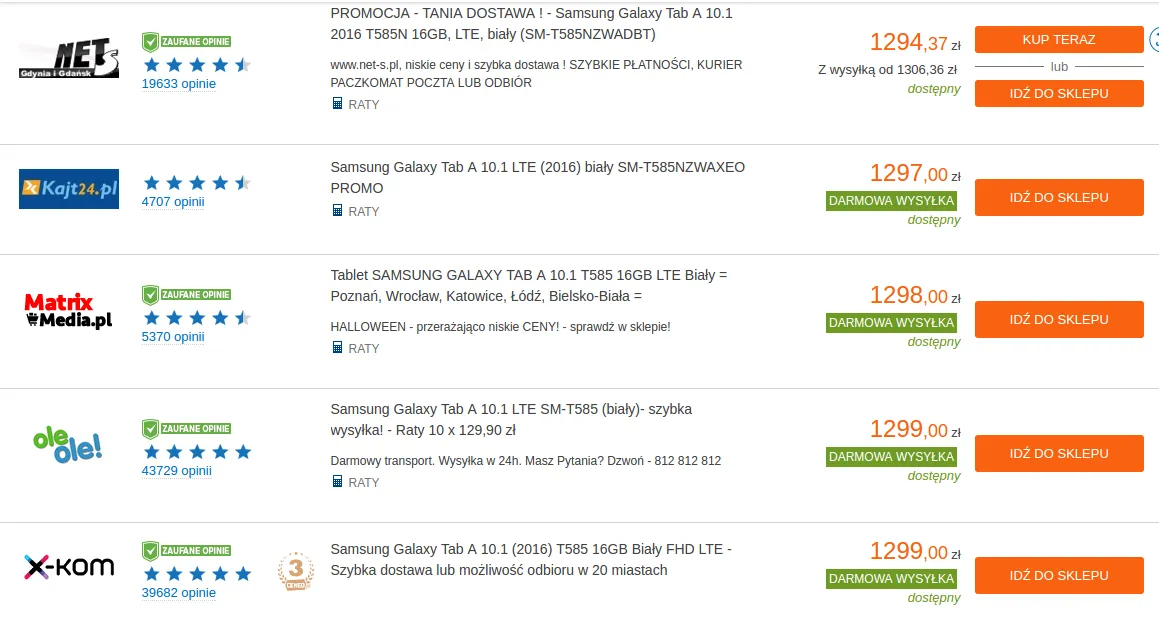Click DARMOWA WYSYŁKA label in Kajt24 offer
Image resolution: width=1159 pixels, height=624 pixels.
tap(891, 201)
